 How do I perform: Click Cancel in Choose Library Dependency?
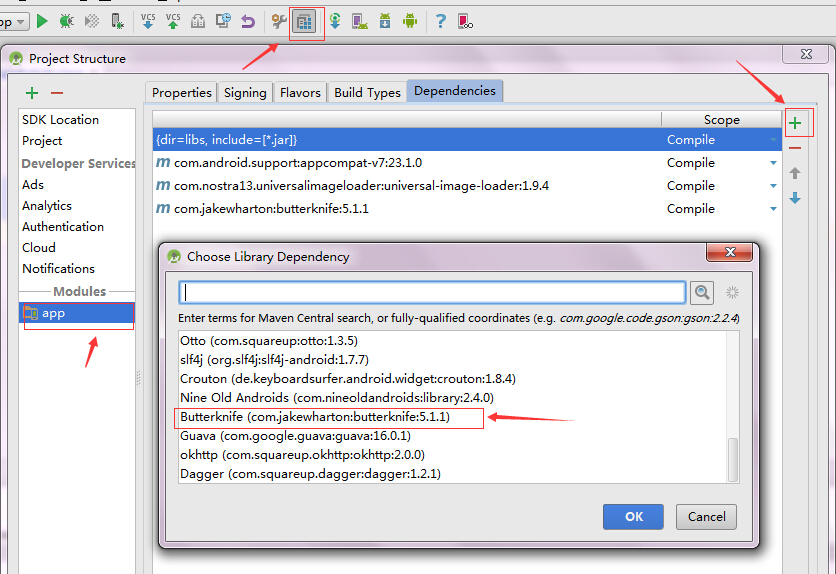[706, 516]
